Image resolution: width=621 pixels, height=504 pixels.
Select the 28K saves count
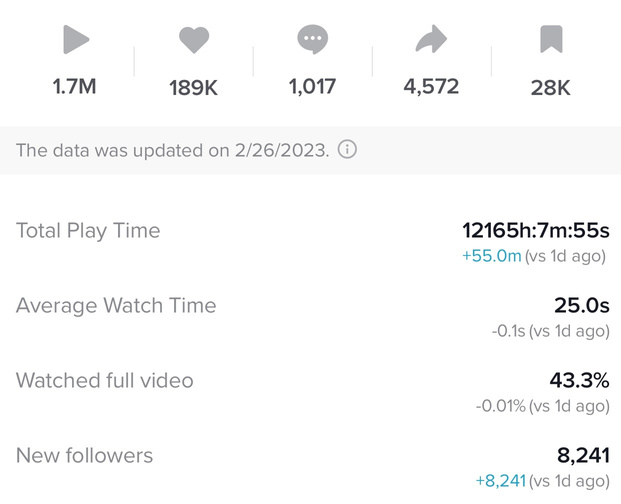(551, 88)
